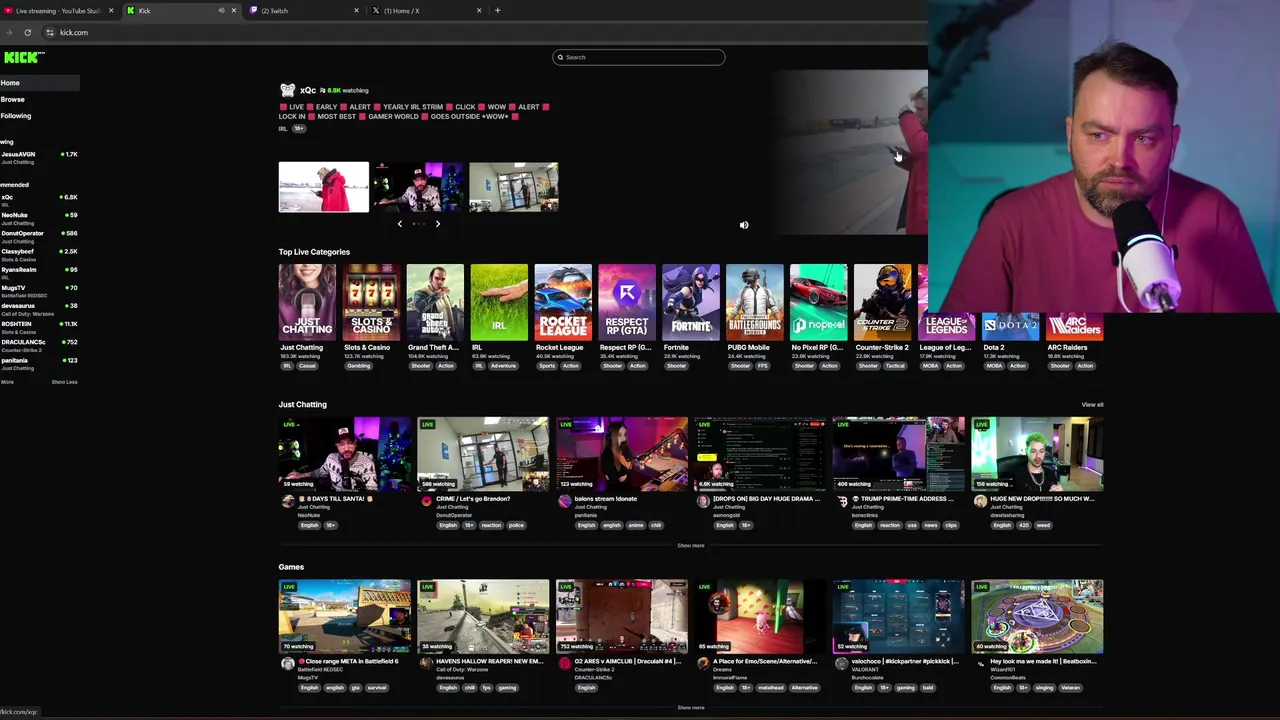Viewport: 1280px width, 720px height.
Task: Open the Close range META Battlefield stream
Action: point(345,616)
